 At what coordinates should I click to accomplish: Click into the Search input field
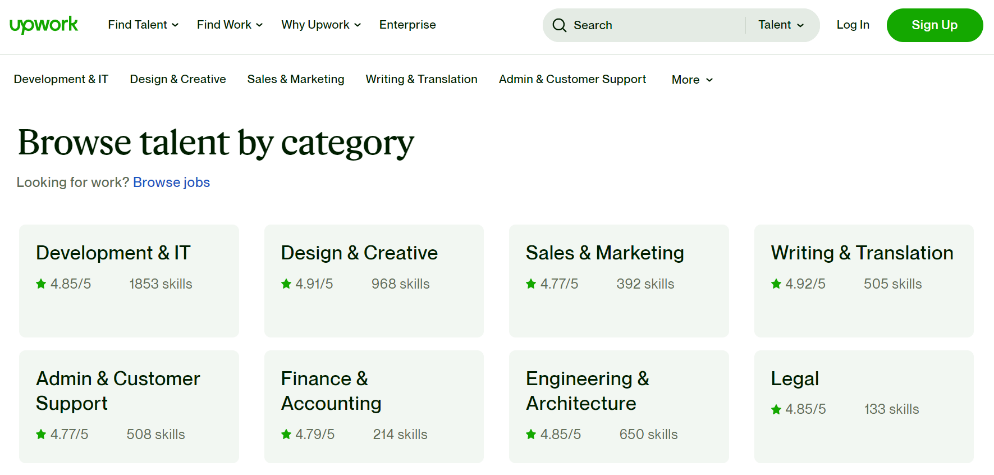(650, 25)
